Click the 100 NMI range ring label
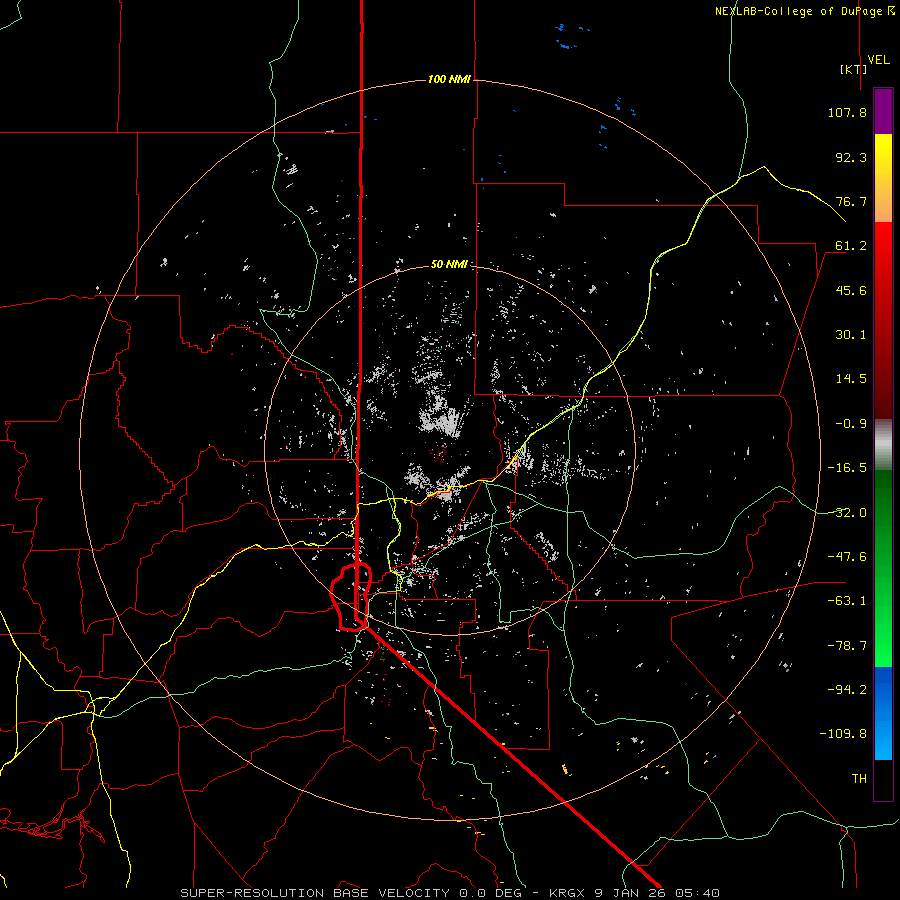Viewport: 900px width, 900px height. coord(449,79)
